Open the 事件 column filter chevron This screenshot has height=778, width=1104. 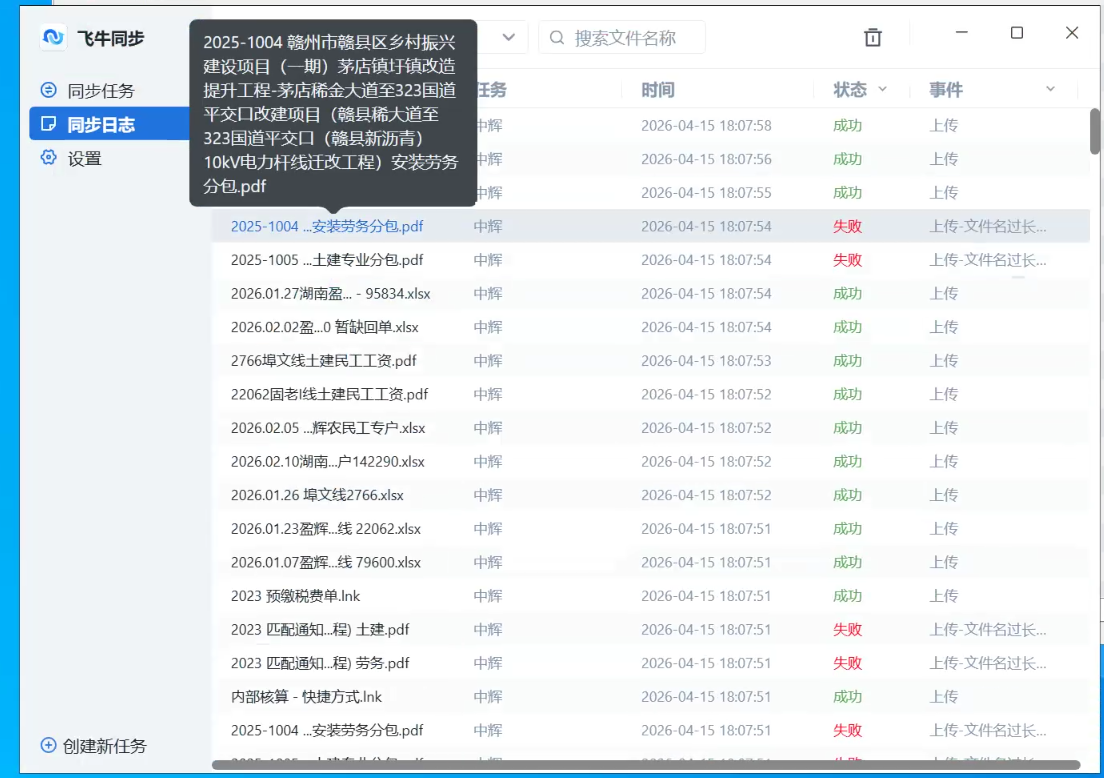pos(1050,89)
